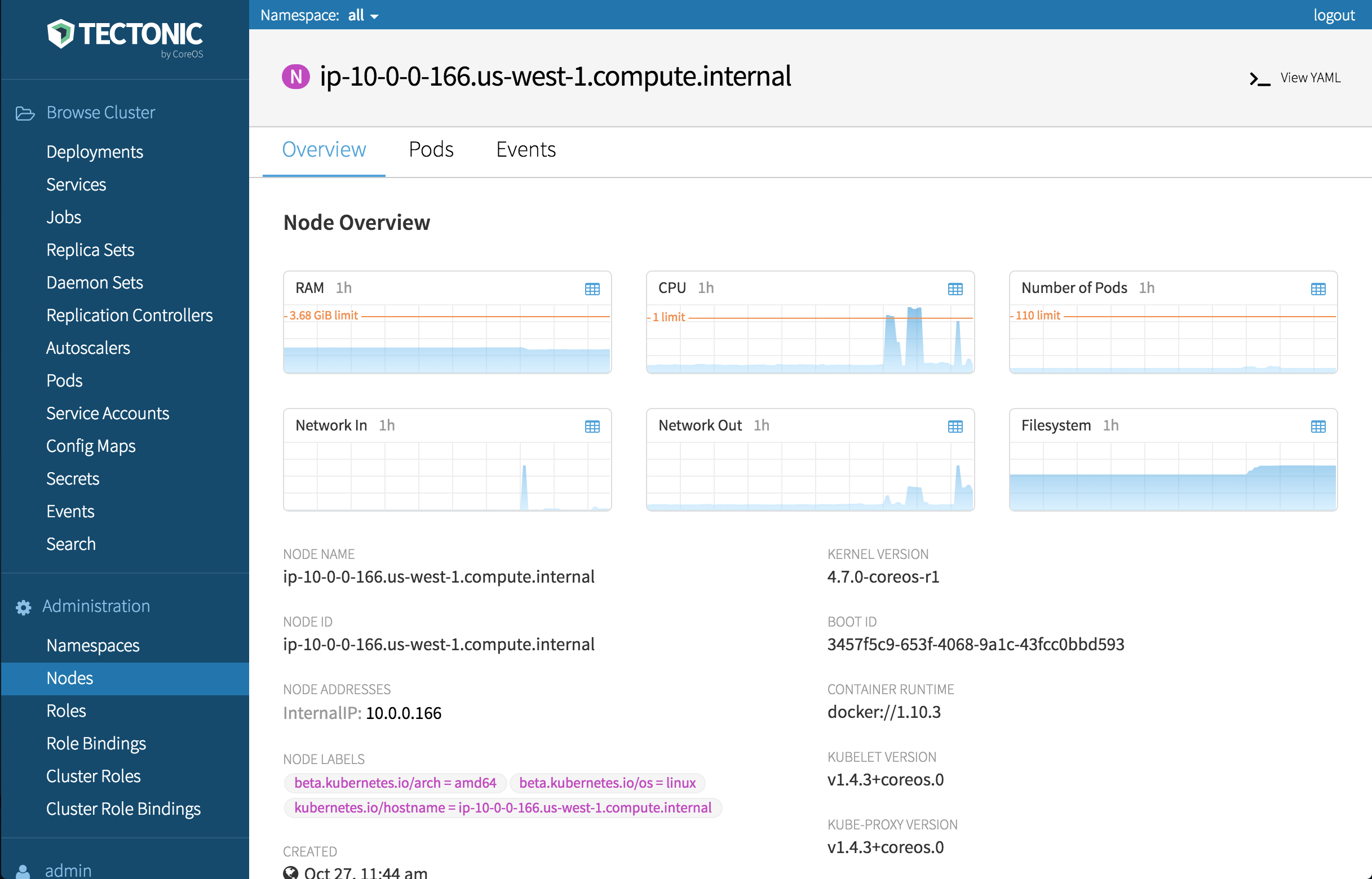Collapse the Browse Cluster section
Image resolution: width=1372 pixels, height=879 pixels.
pyautogui.click(x=100, y=113)
